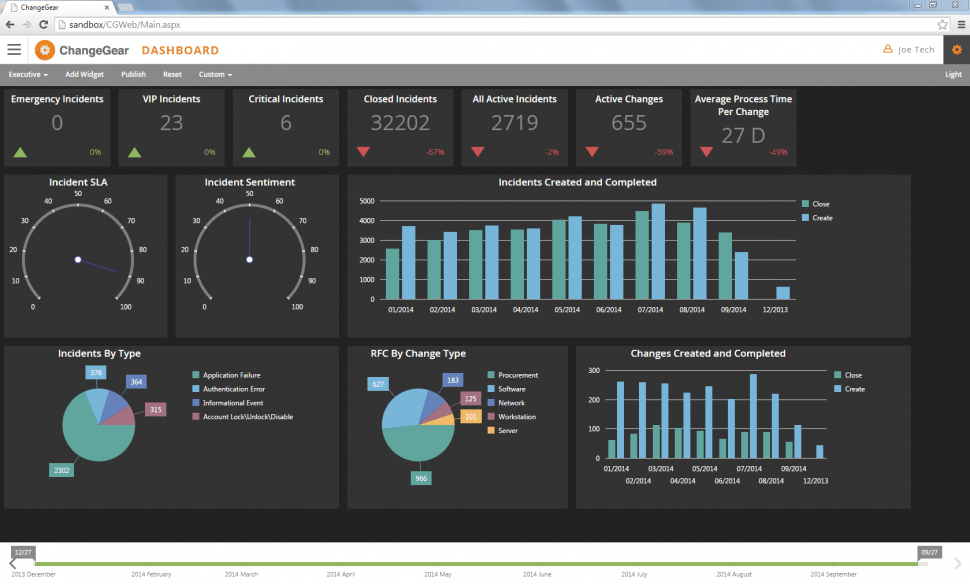Click the ChangeGear orange gear logo
This screenshot has width=970, height=584.
pos(45,50)
